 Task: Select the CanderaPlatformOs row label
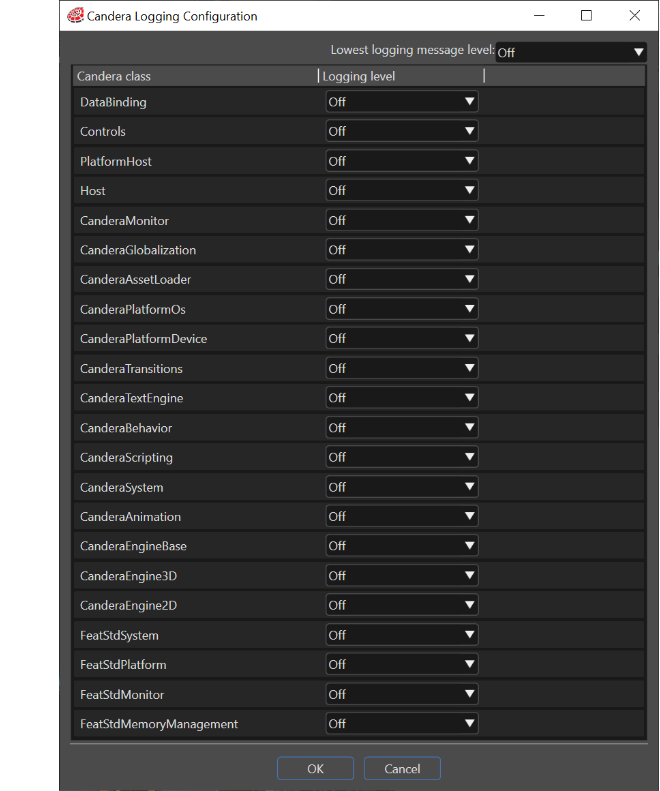(x=133, y=309)
